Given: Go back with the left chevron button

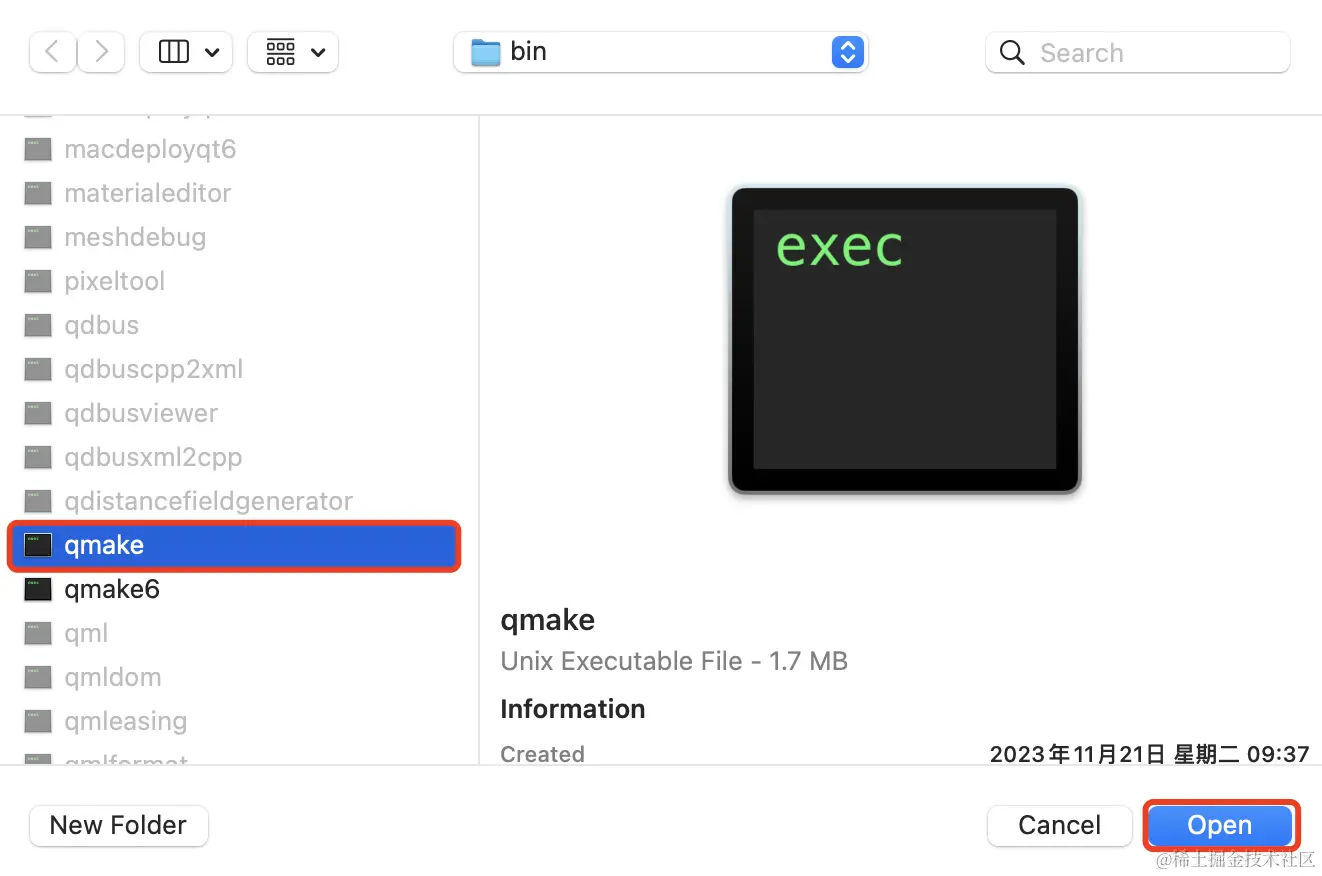Looking at the screenshot, I should (53, 52).
